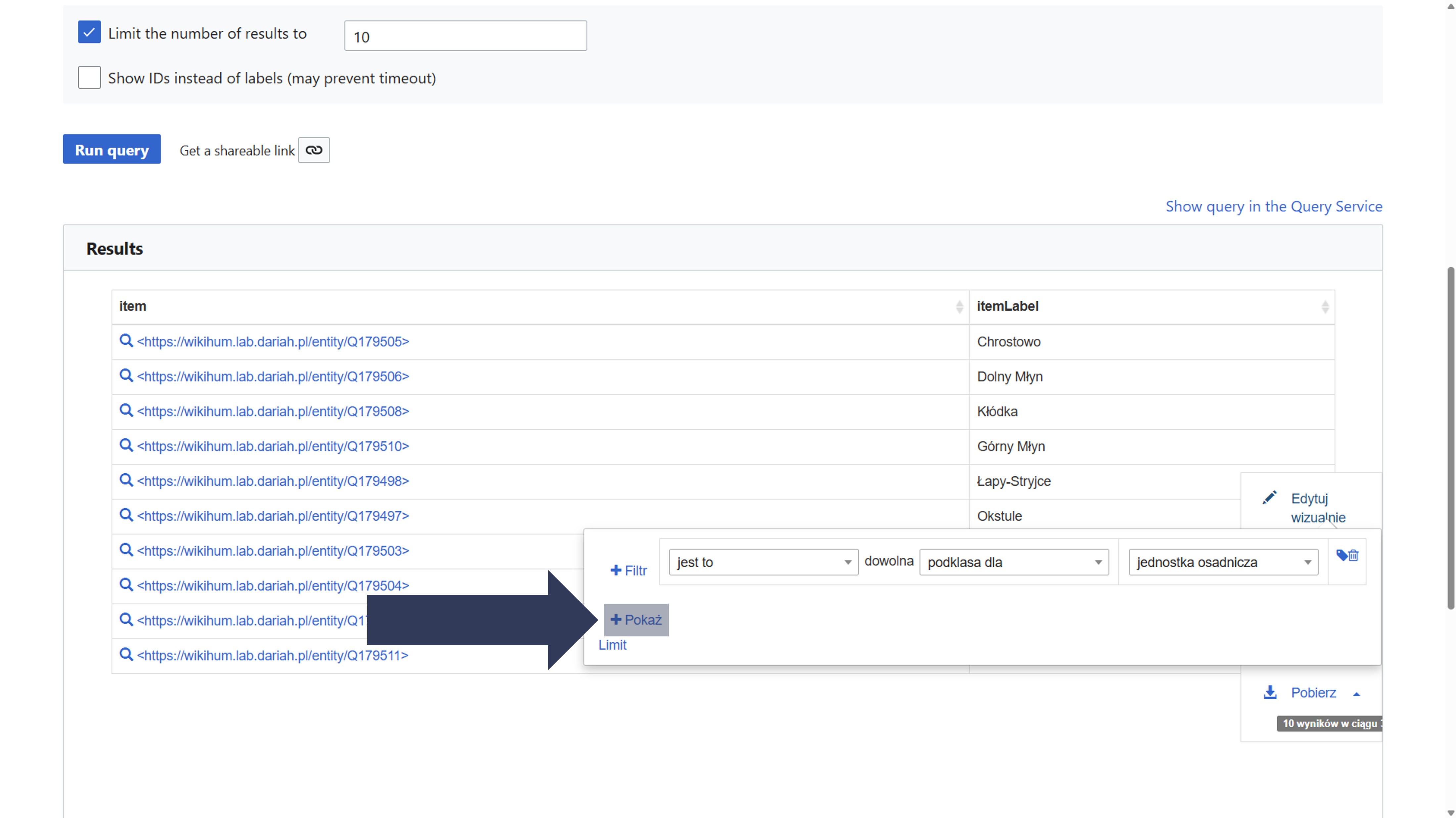Image resolution: width=1456 pixels, height=818 pixels.
Task: Open the 'jednostka osadnicza' dropdown
Action: point(1223,562)
